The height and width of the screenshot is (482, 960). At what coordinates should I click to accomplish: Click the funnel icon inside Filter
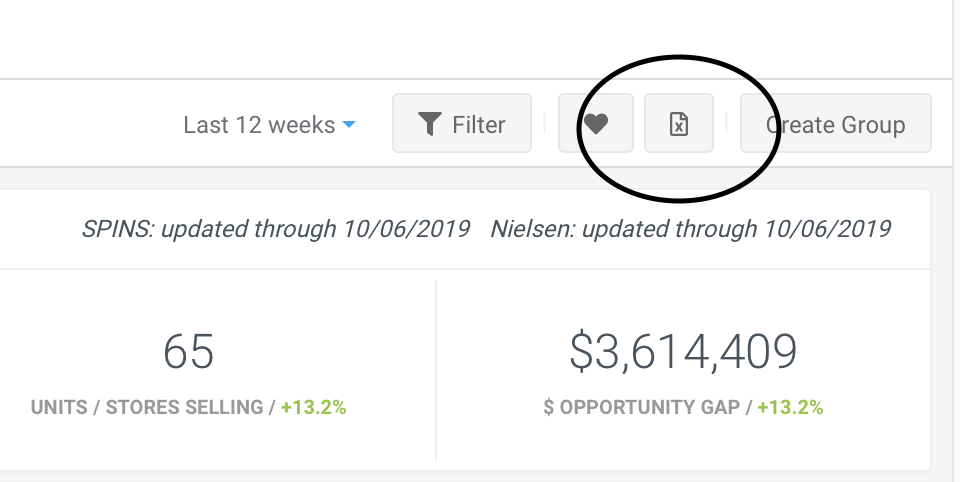pos(430,124)
